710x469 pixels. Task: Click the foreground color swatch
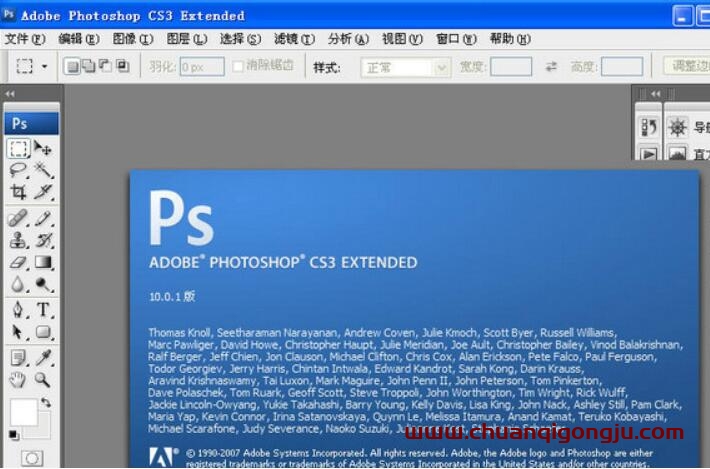(24, 412)
